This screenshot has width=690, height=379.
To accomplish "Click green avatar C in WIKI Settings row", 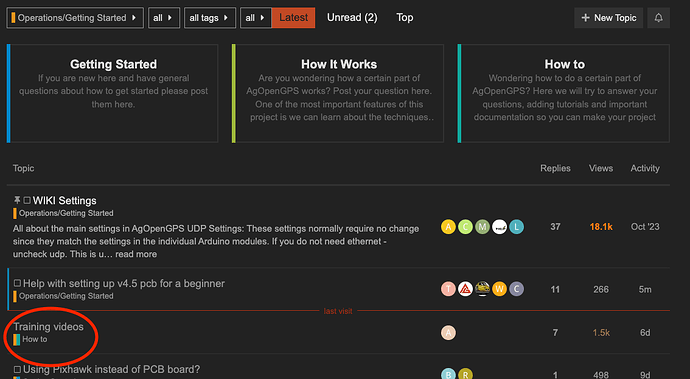I will [465, 227].
